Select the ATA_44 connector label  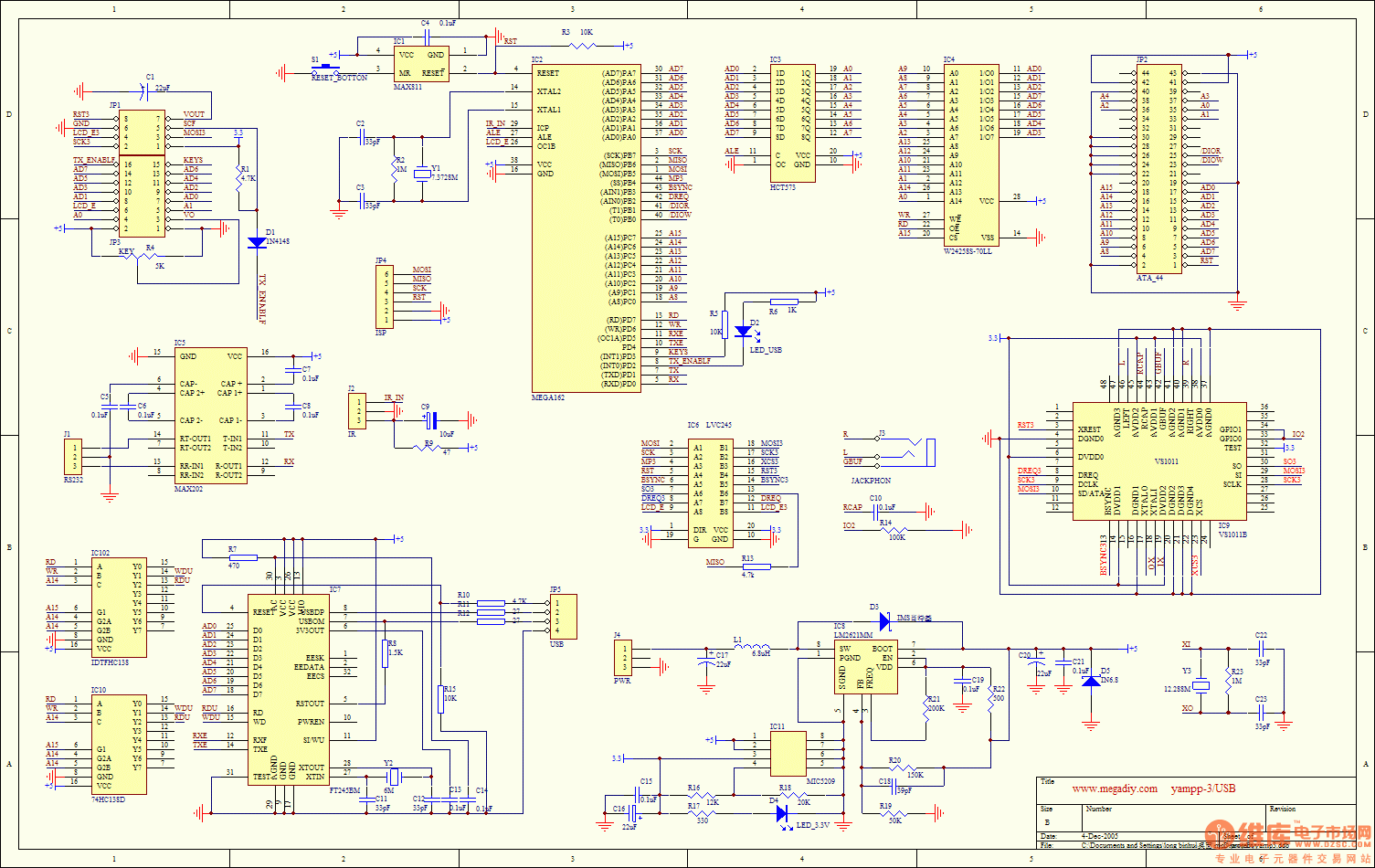(x=1149, y=277)
